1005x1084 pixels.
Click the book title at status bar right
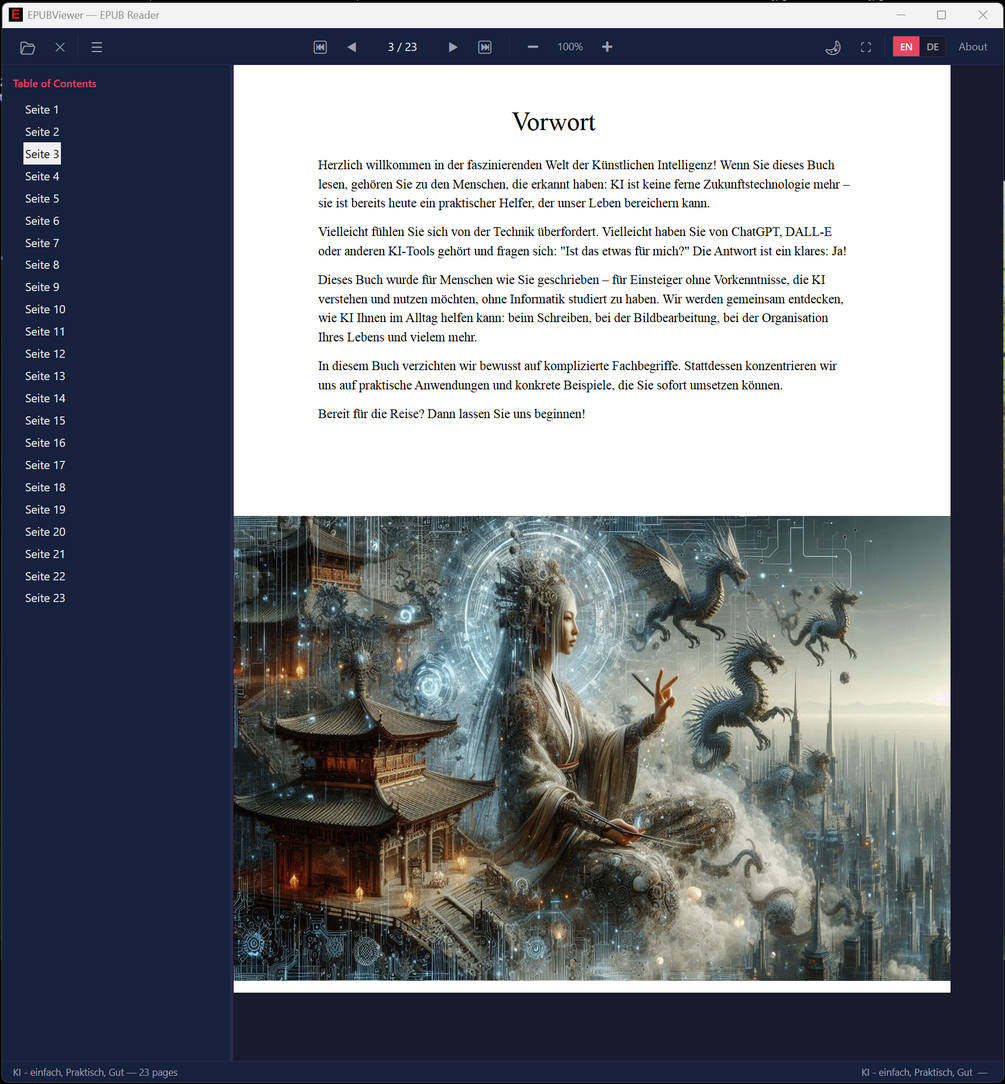(916, 1072)
